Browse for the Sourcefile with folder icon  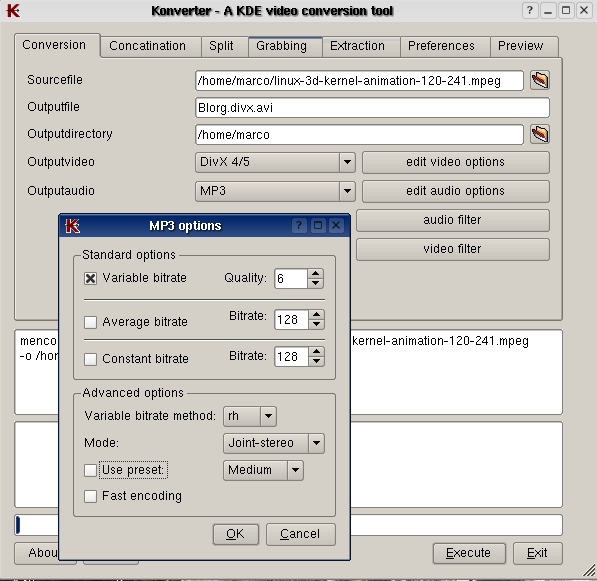(x=540, y=80)
